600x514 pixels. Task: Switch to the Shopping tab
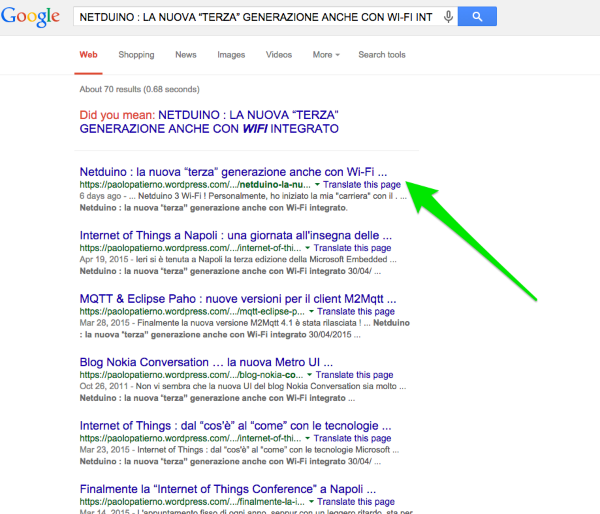coord(136,55)
